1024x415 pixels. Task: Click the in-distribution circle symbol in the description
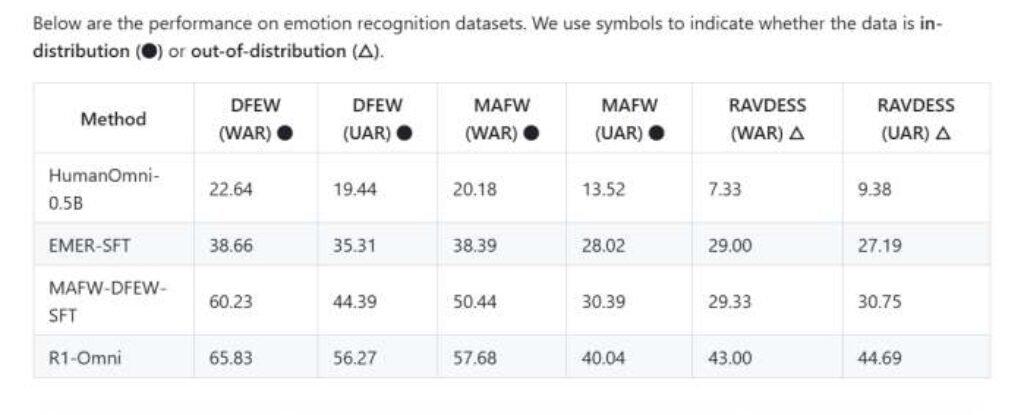point(146,52)
